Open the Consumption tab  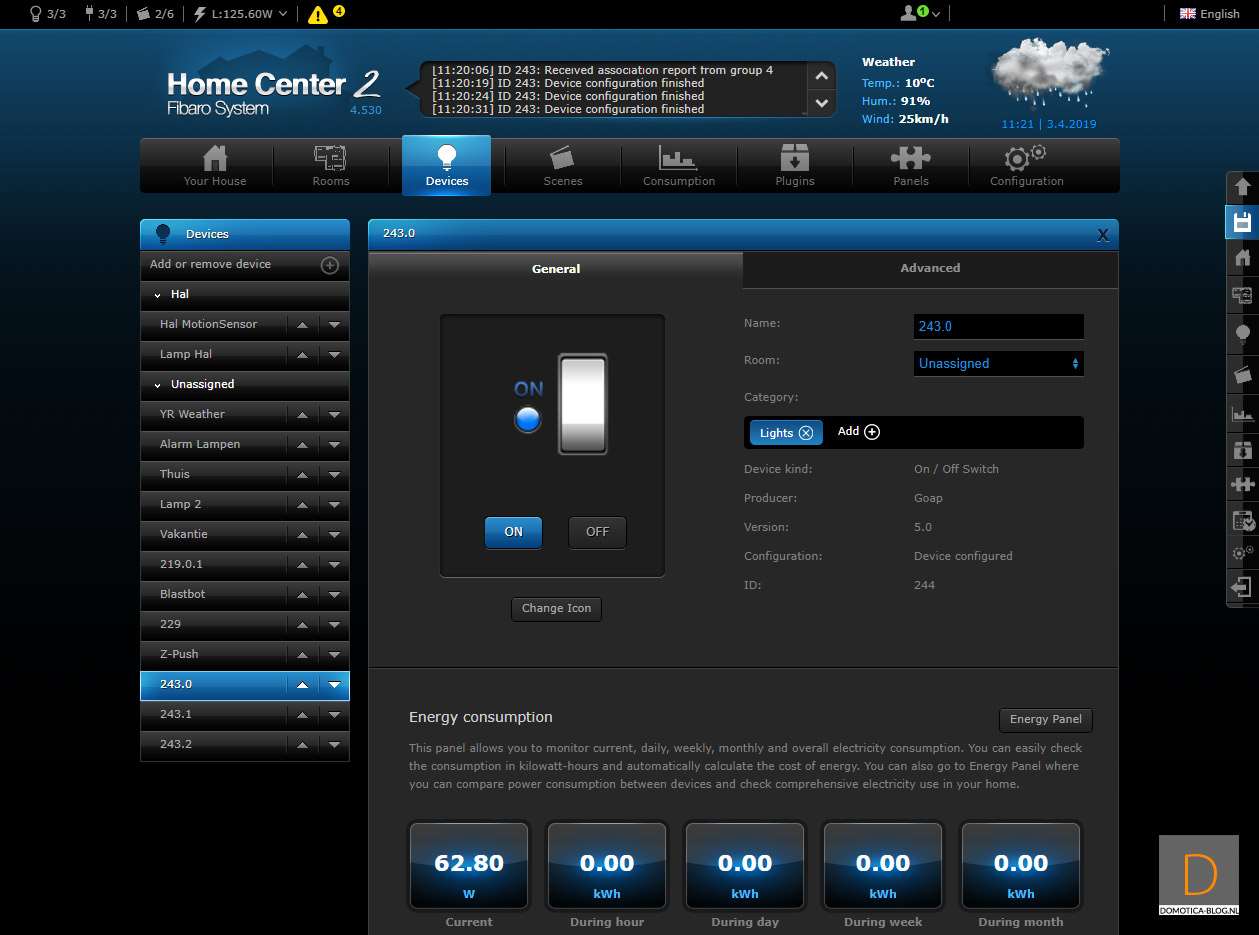pyautogui.click(x=678, y=165)
